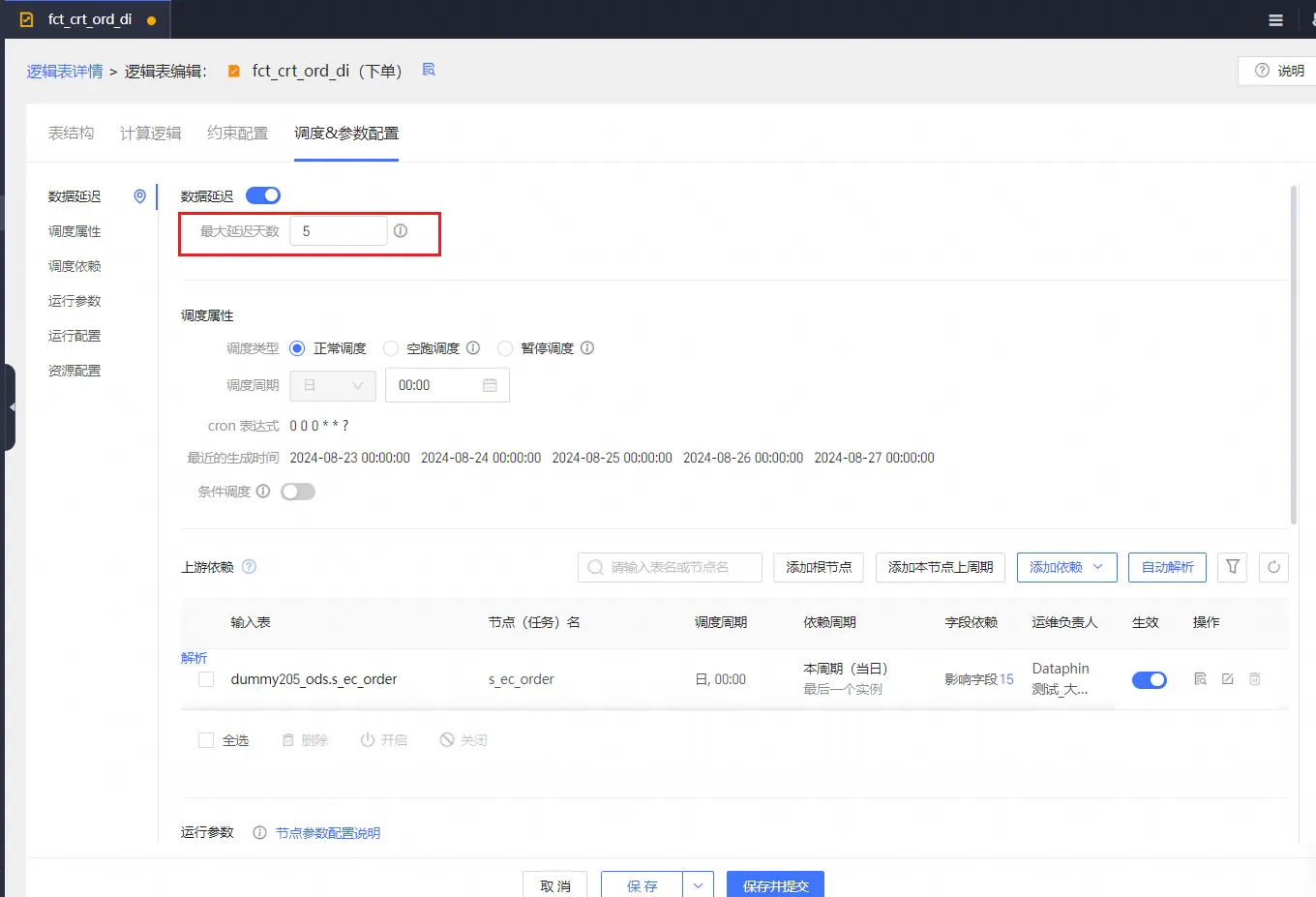Focus the 00:00 time input field
Image resolution: width=1316 pixels, height=897 pixels.
click(x=447, y=385)
